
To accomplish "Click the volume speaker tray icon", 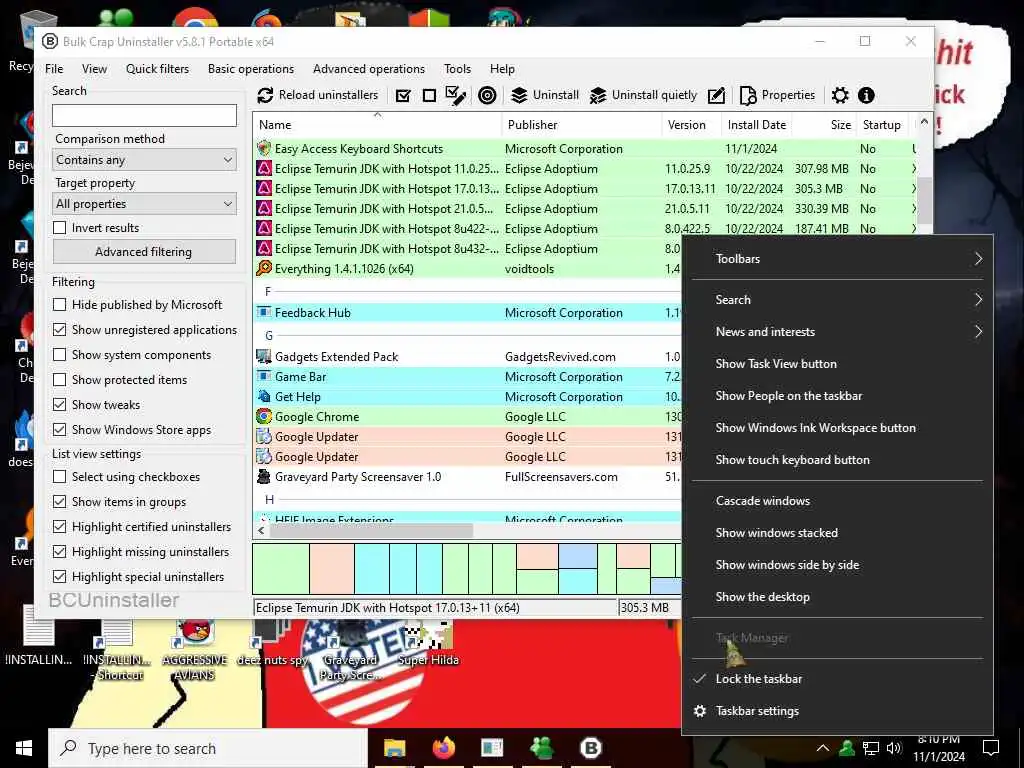I will point(894,748).
